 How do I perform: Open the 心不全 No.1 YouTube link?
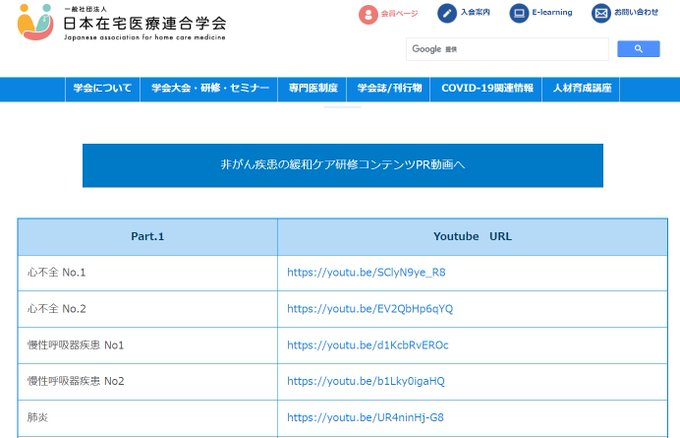click(366, 272)
